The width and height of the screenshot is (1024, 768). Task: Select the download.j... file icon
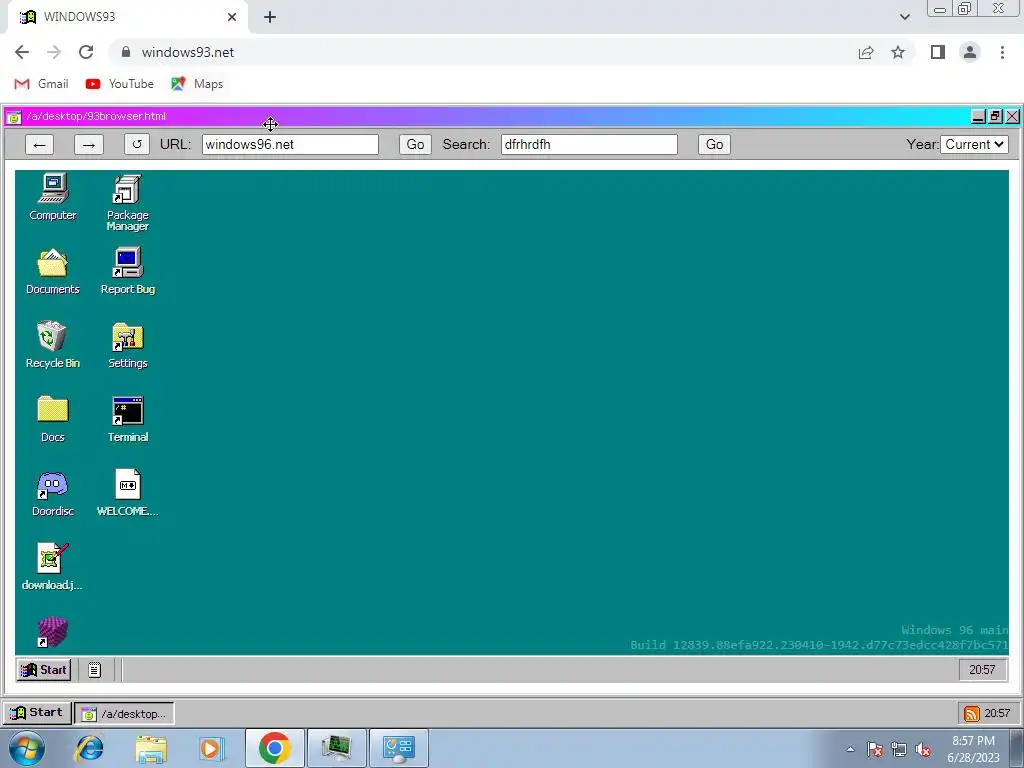pos(52,567)
